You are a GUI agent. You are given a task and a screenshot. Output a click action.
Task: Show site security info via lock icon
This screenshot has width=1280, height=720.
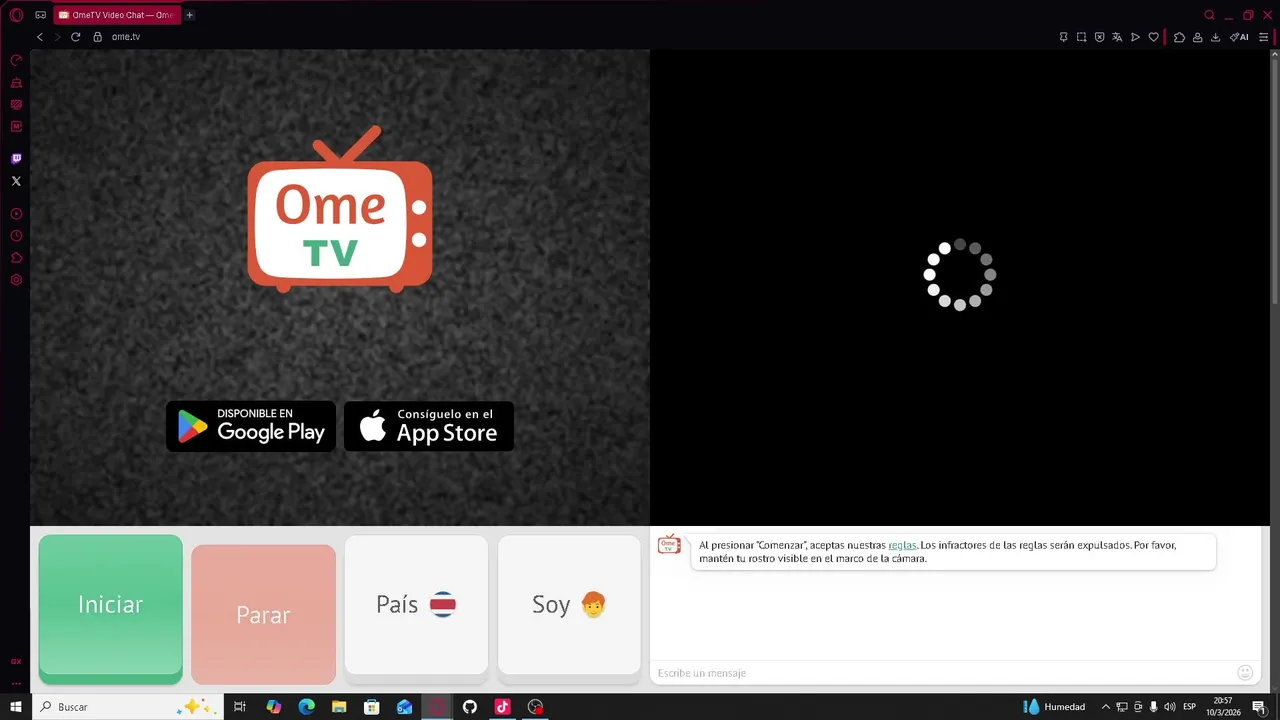[x=97, y=37]
